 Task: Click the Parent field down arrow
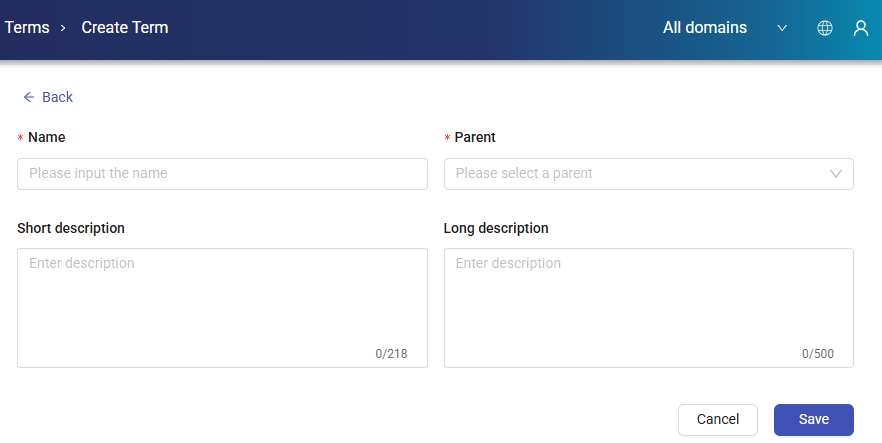click(x=836, y=174)
